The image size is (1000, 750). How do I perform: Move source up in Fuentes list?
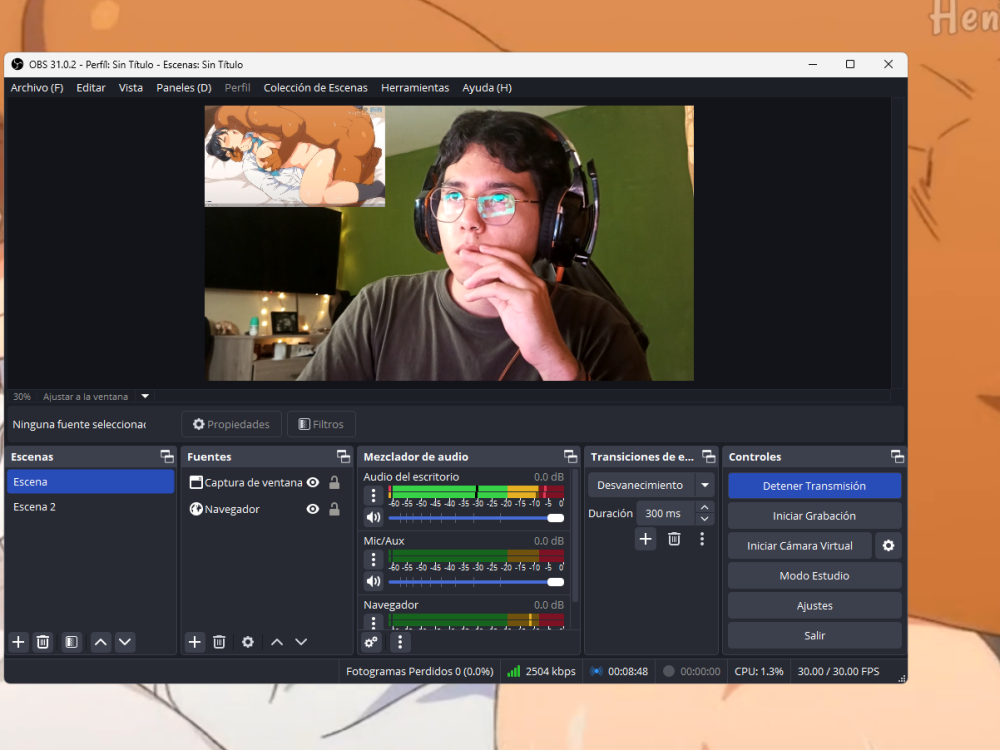[277, 642]
